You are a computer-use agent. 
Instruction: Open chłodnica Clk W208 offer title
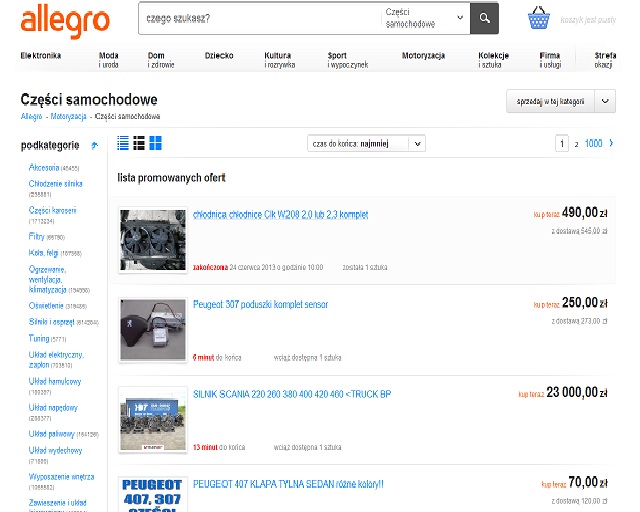click(280, 215)
